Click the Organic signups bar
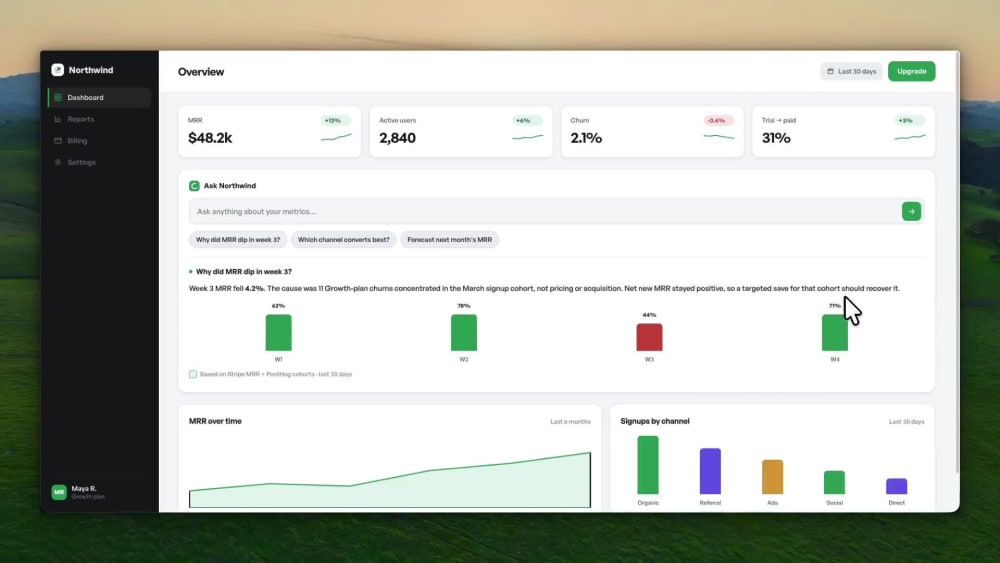The width and height of the screenshot is (1000, 563). coord(648,465)
